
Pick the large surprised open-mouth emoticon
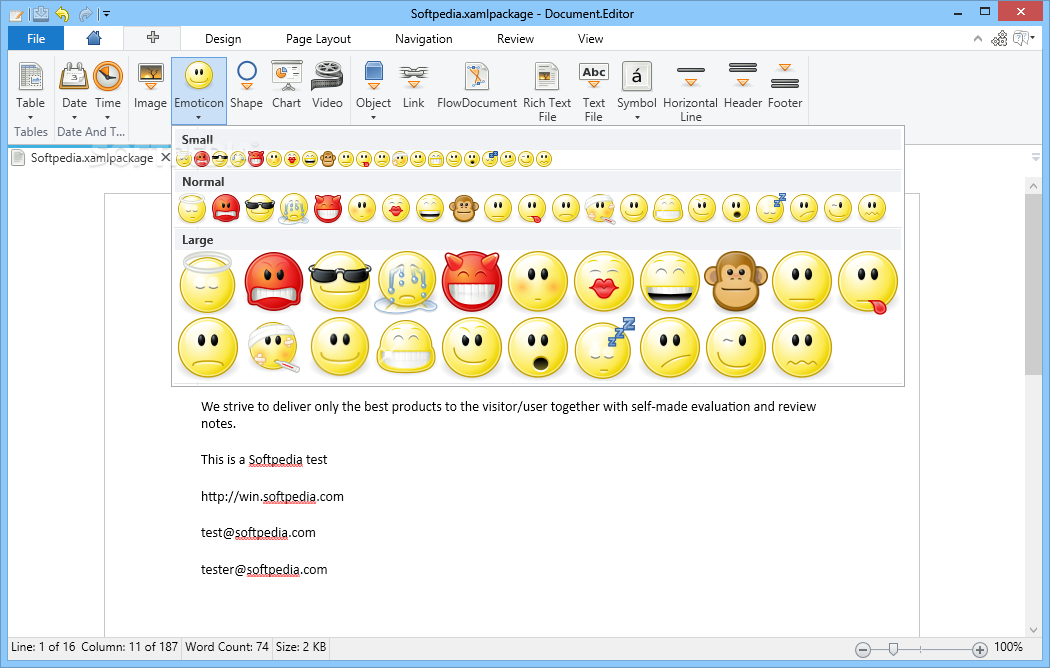coord(538,348)
